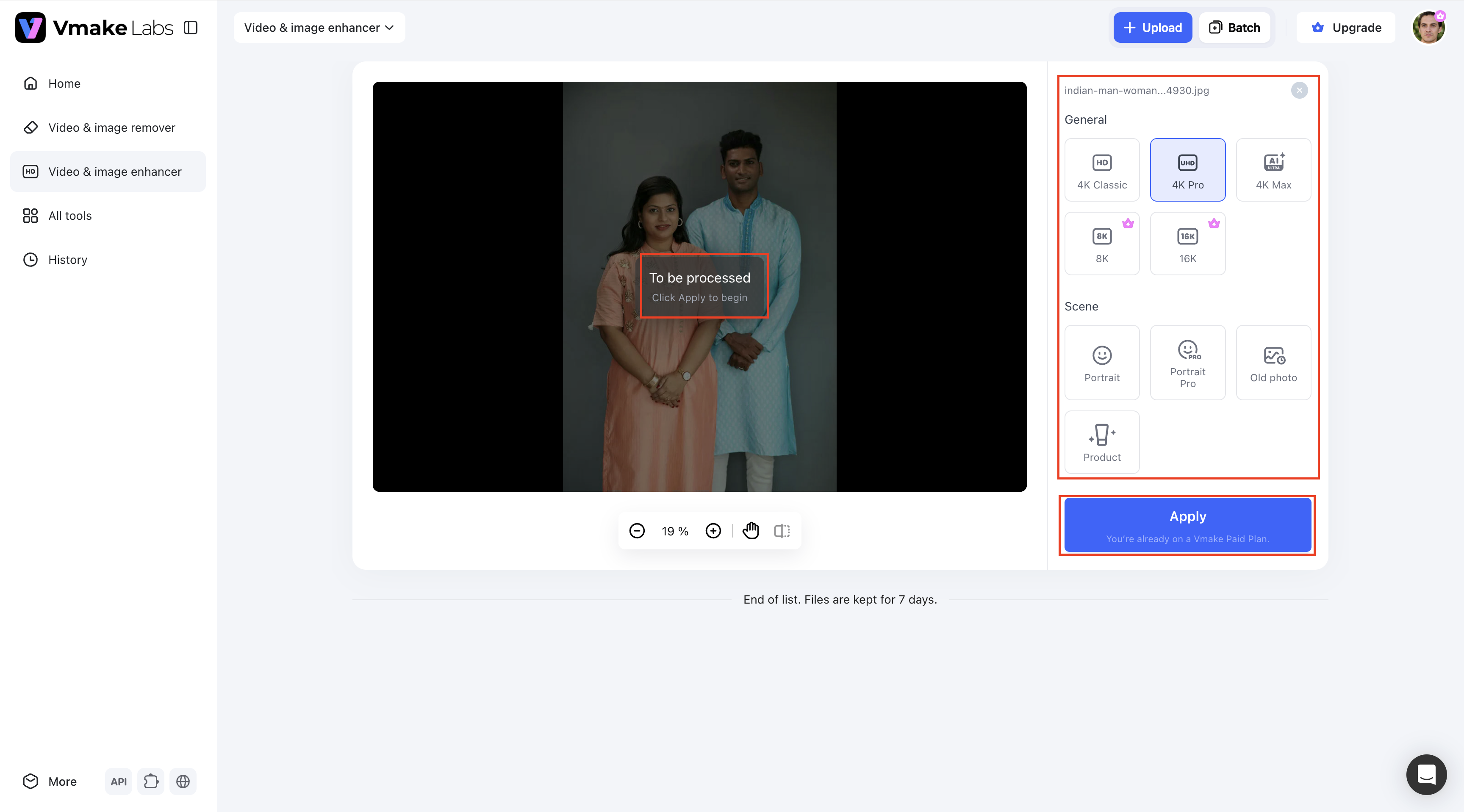Select the hand pan tool
The image size is (1464, 812).
751,531
